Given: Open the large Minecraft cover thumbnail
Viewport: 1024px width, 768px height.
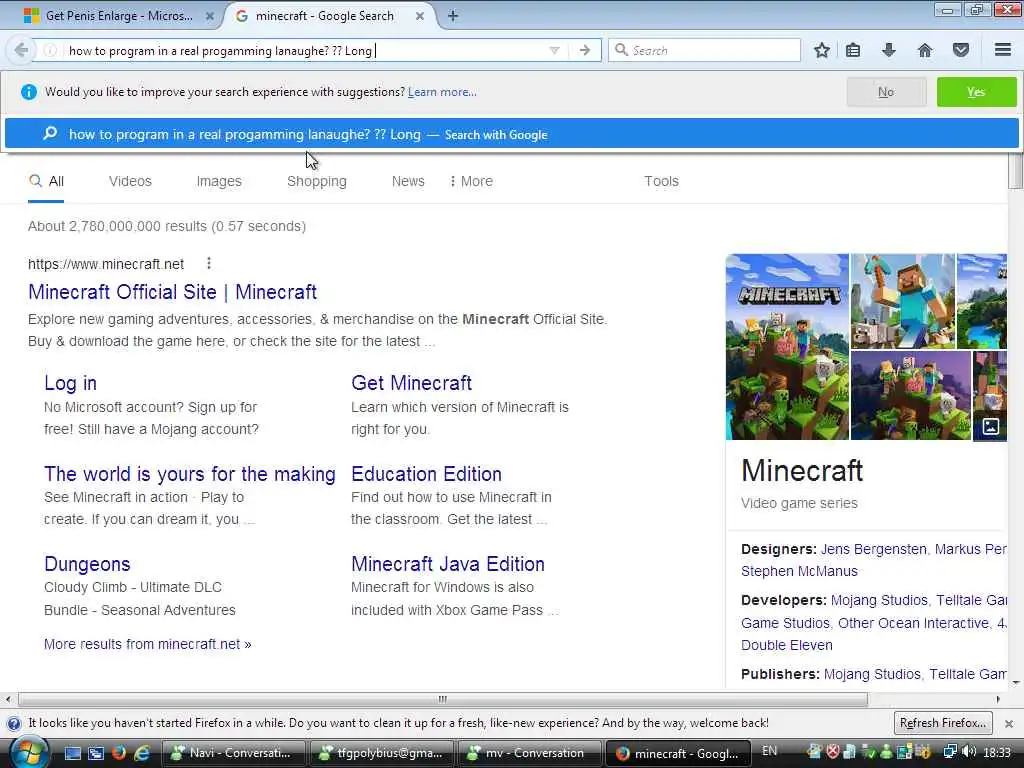Looking at the screenshot, I should coord(787,347).
